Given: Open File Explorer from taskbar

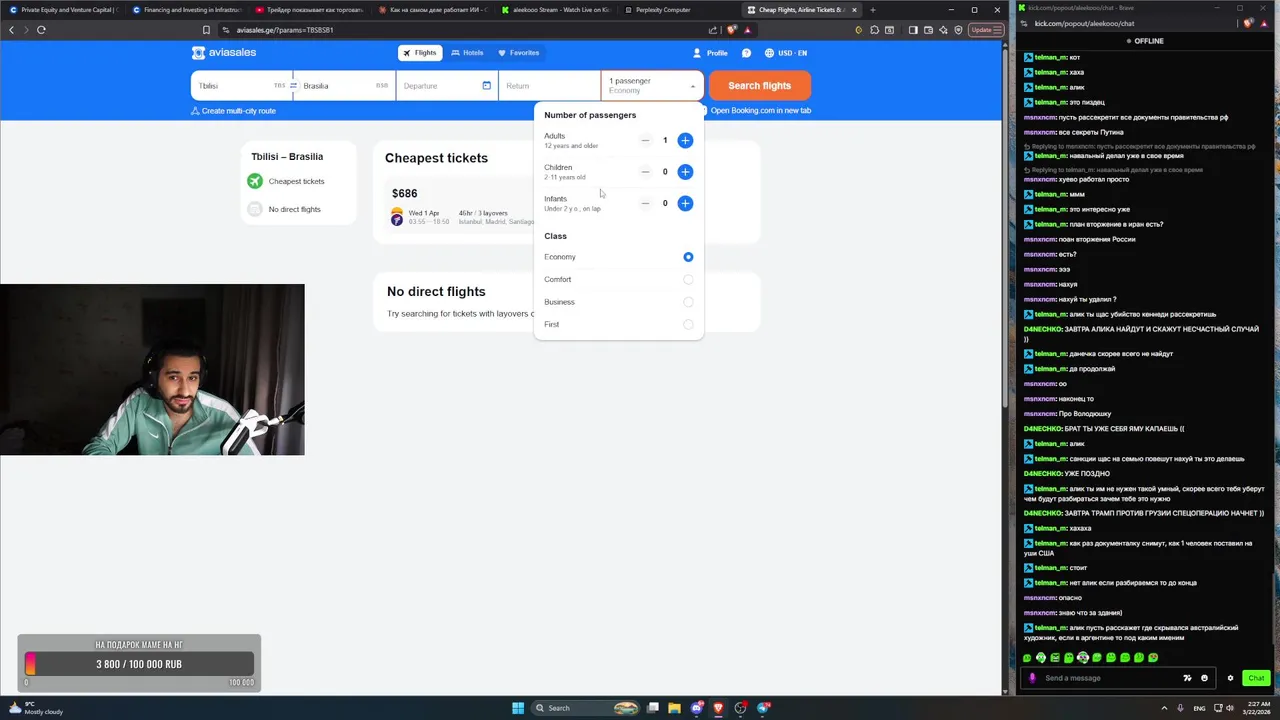Looking at the screenshot, I should (675, 708).
